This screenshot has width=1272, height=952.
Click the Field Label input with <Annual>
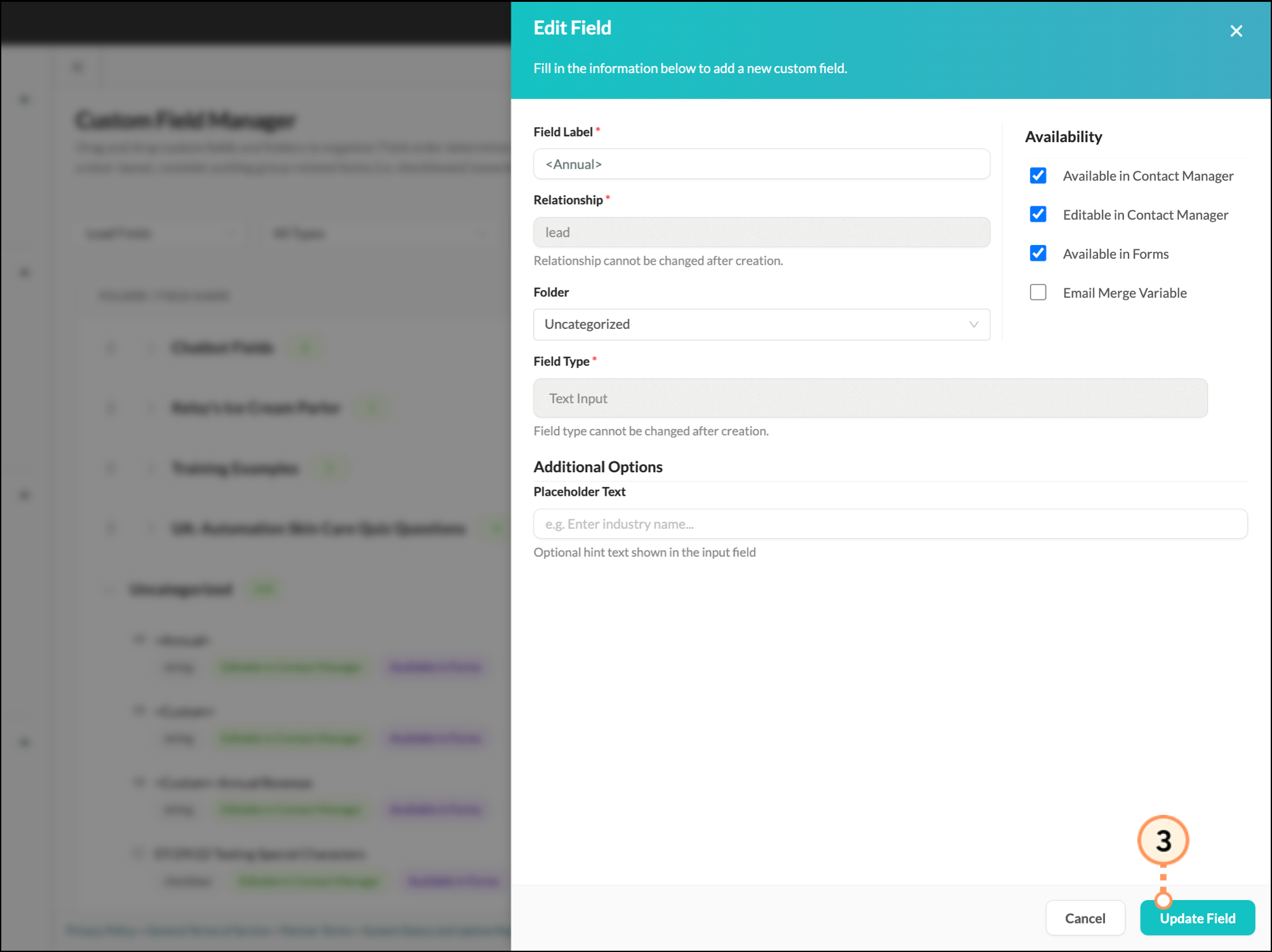(x=761, y=164)
